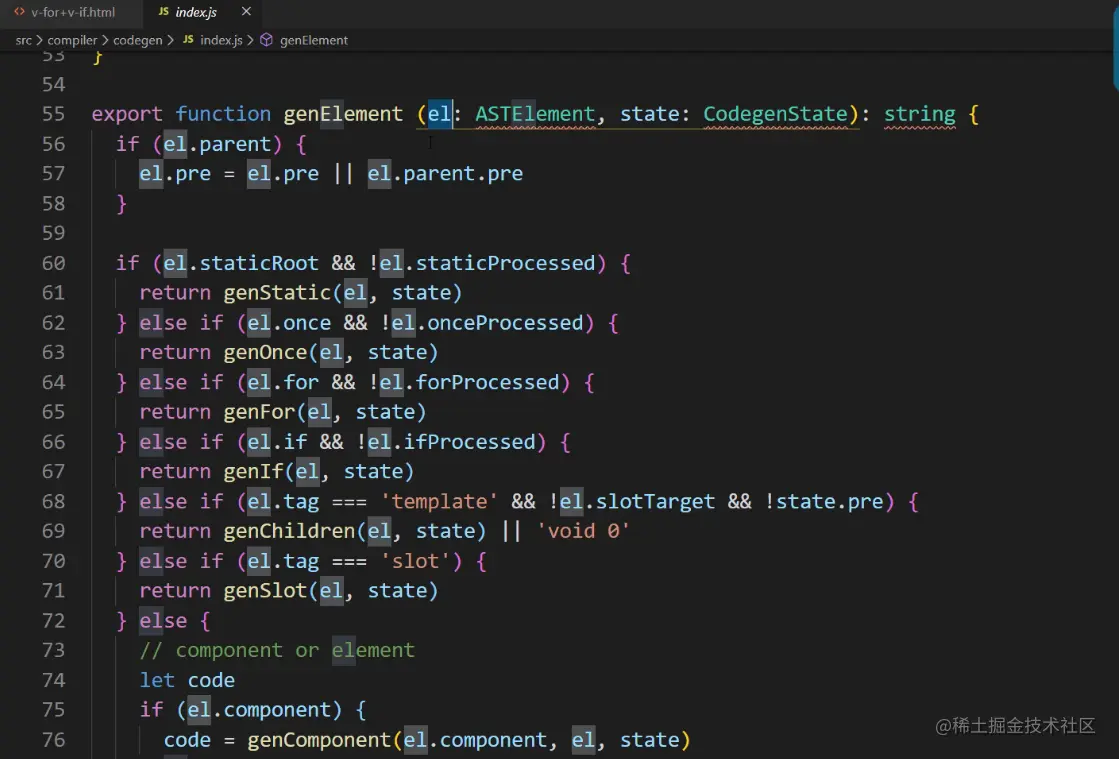Screen dimensions: 1119x759
Task: Click genIf call on line 67
Action: point(253,472)
